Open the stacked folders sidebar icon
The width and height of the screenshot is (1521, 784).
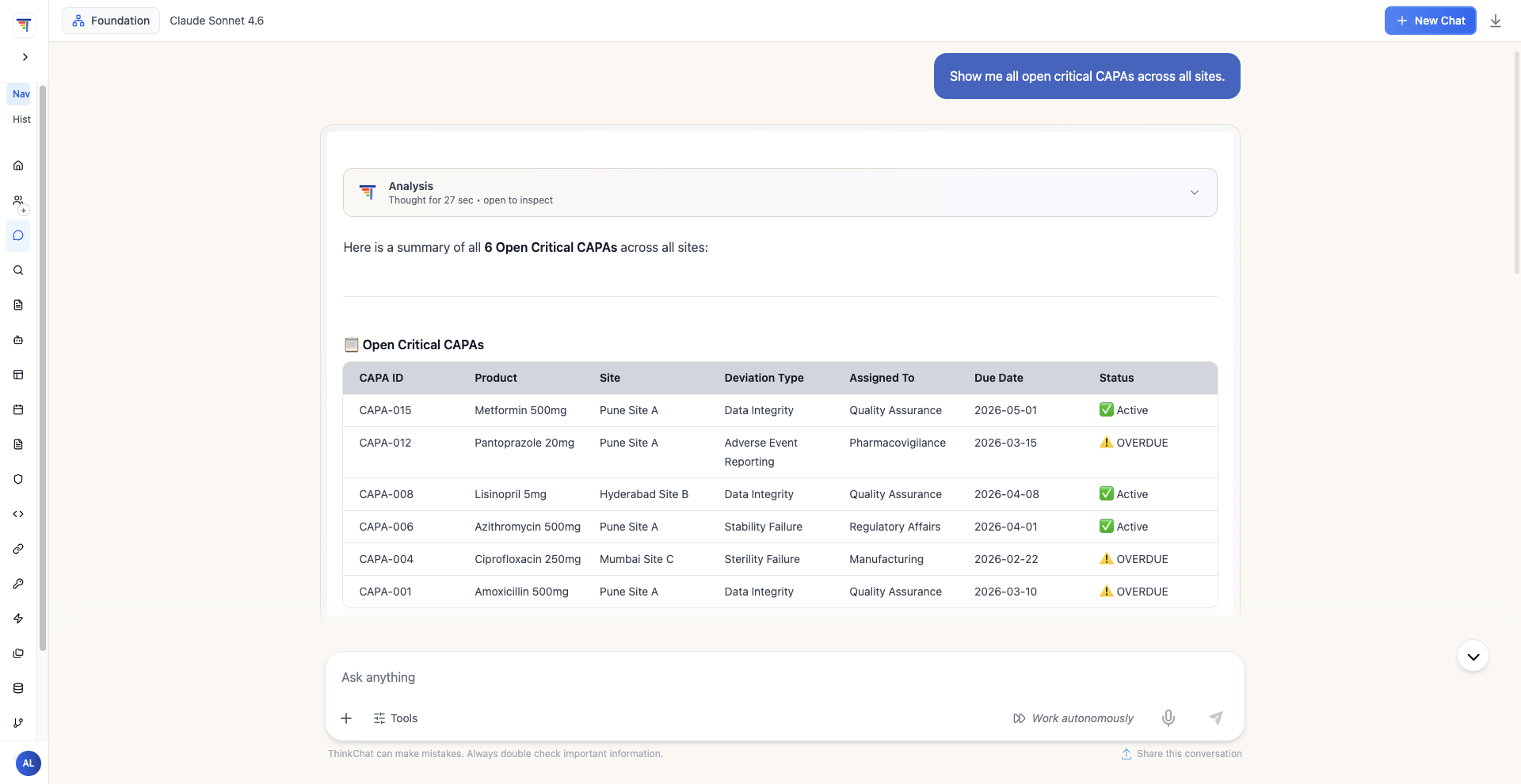tap(18, 653)
